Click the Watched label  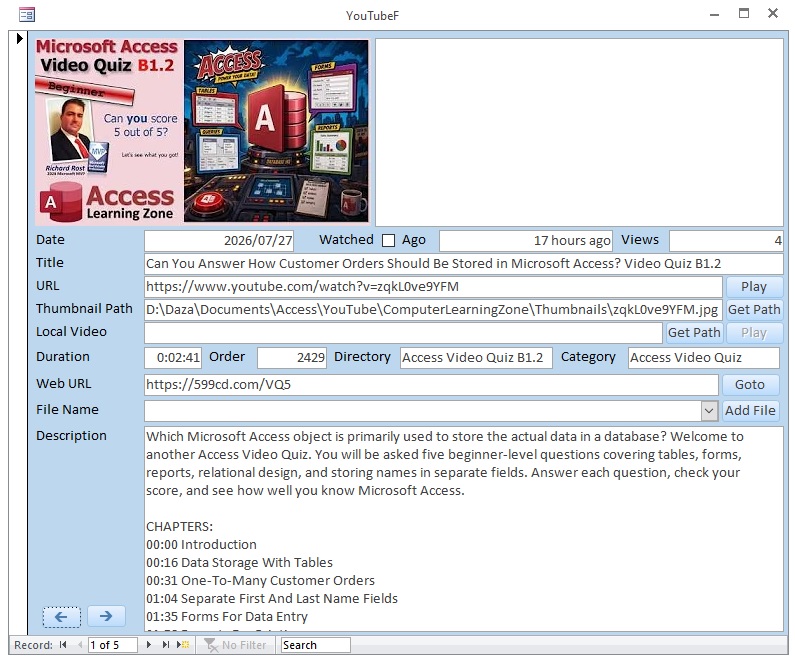(346, 240)
